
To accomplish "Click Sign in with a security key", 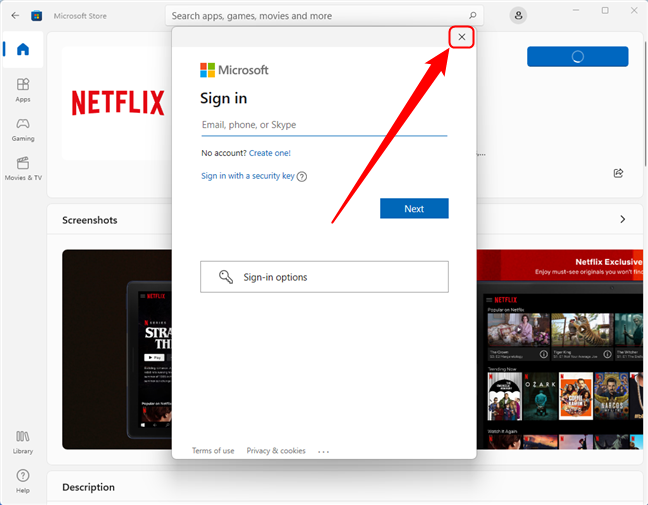I will [x=247, y=176].
